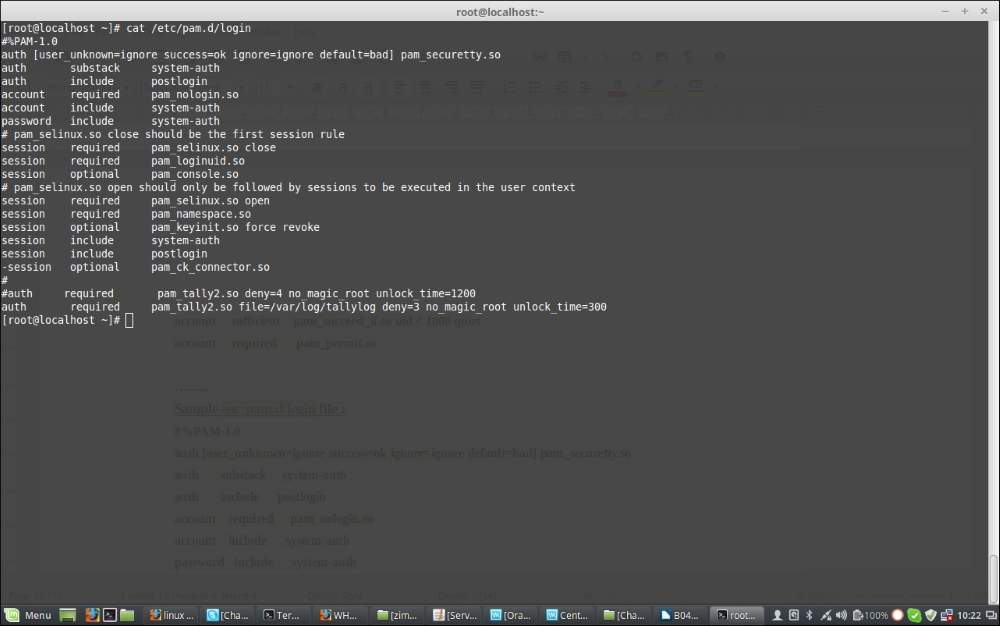Open the volume speaker tray icon
The image size is (1000, 626).
[x=842, y=615]
